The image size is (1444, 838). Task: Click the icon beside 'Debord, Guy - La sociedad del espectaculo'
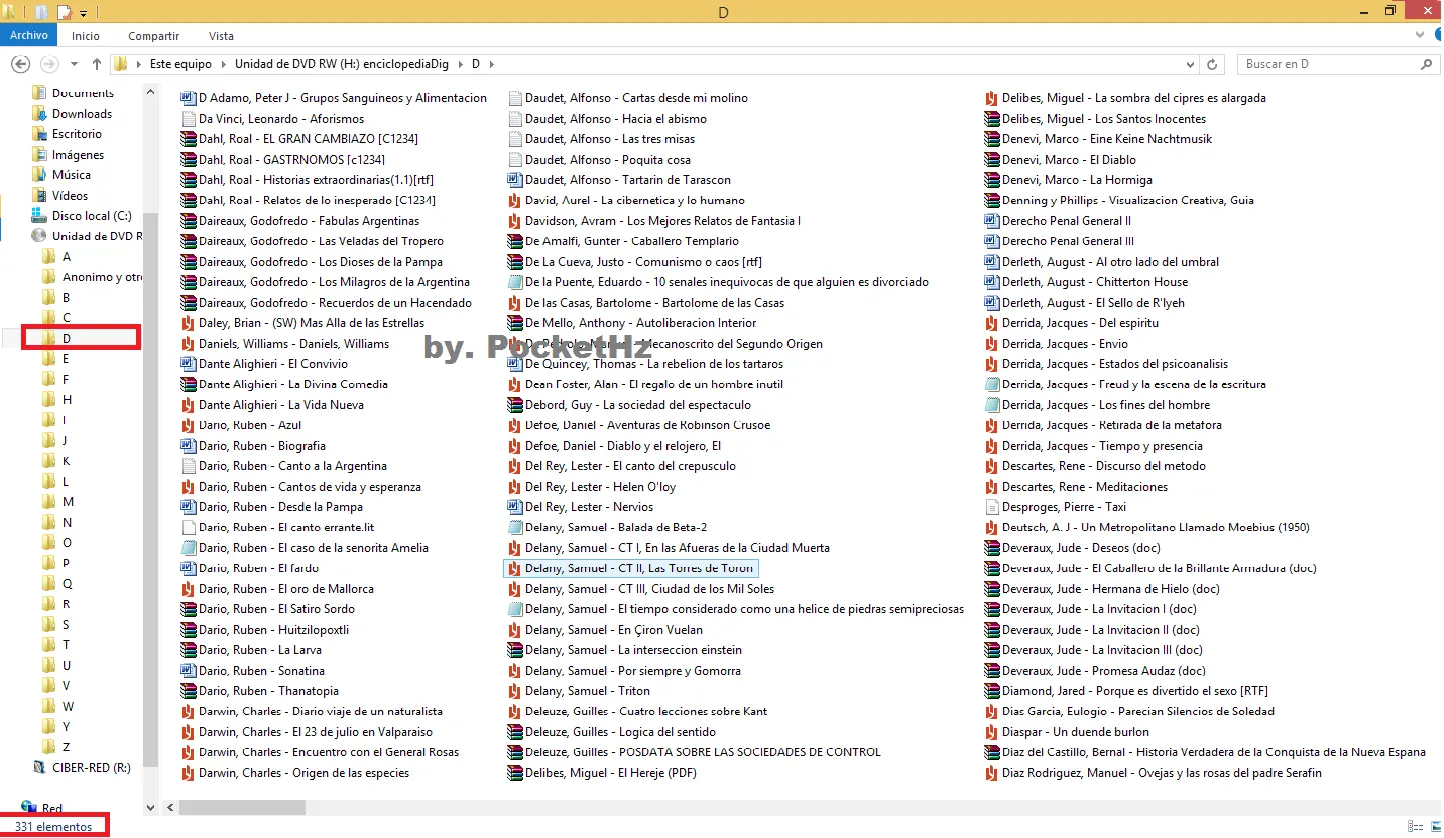click(515, 405)
